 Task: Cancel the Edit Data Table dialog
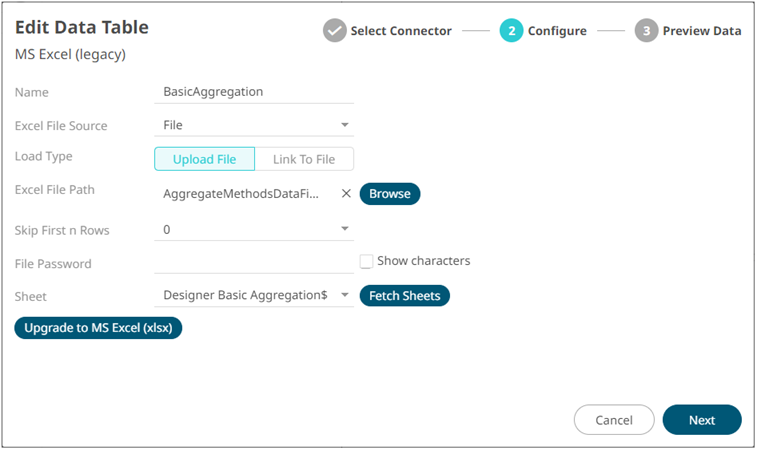[614, 420]
